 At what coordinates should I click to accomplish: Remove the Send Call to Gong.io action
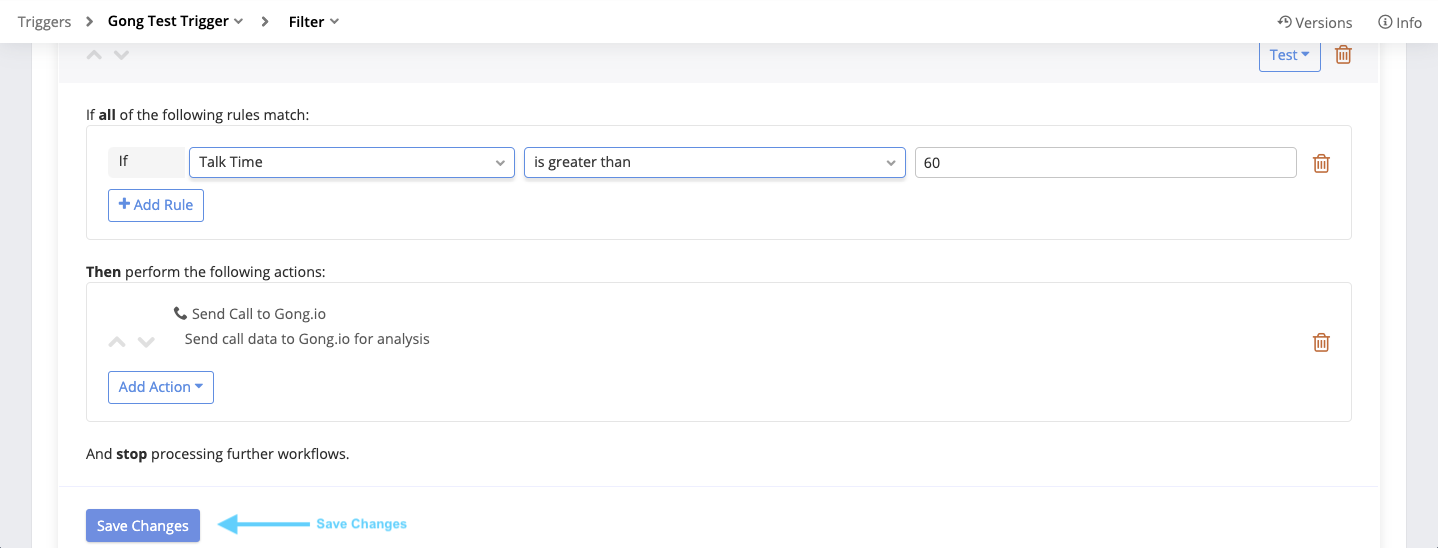tap(1321, 343)
